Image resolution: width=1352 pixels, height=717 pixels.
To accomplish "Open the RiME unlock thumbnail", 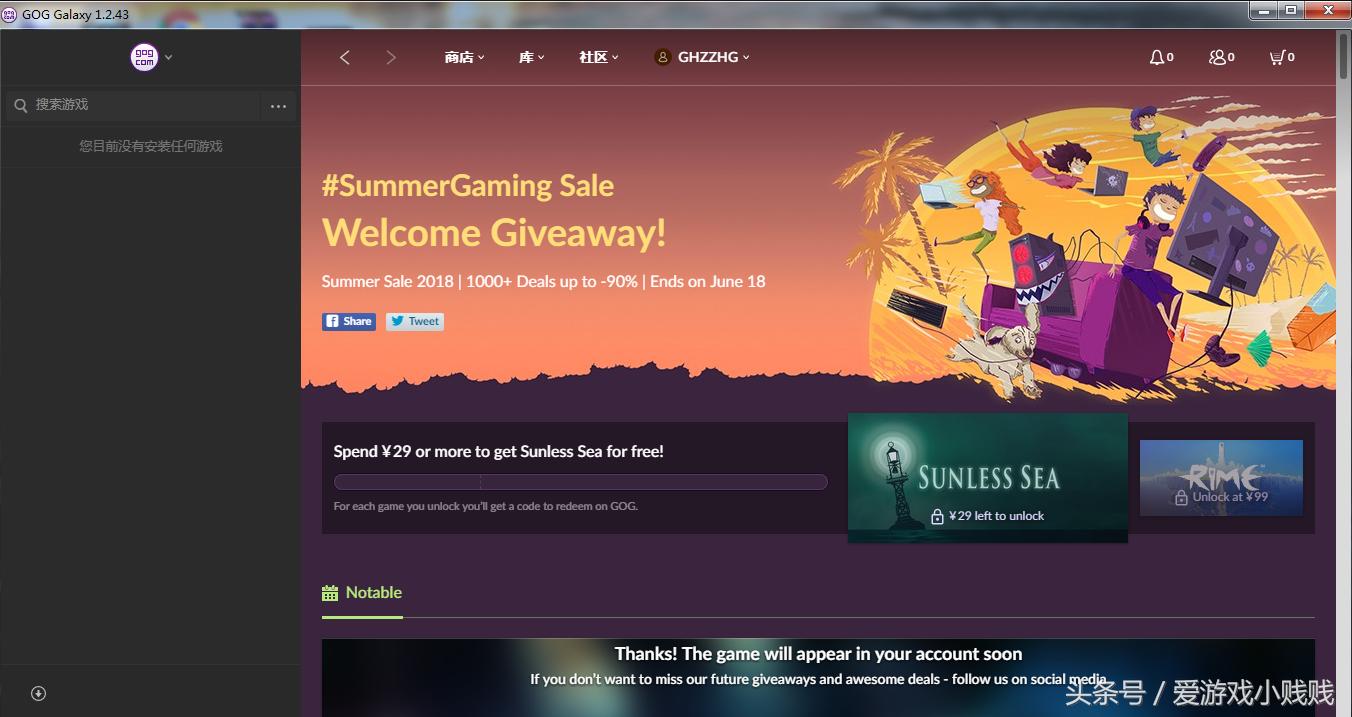I will tap(1221, 478).
